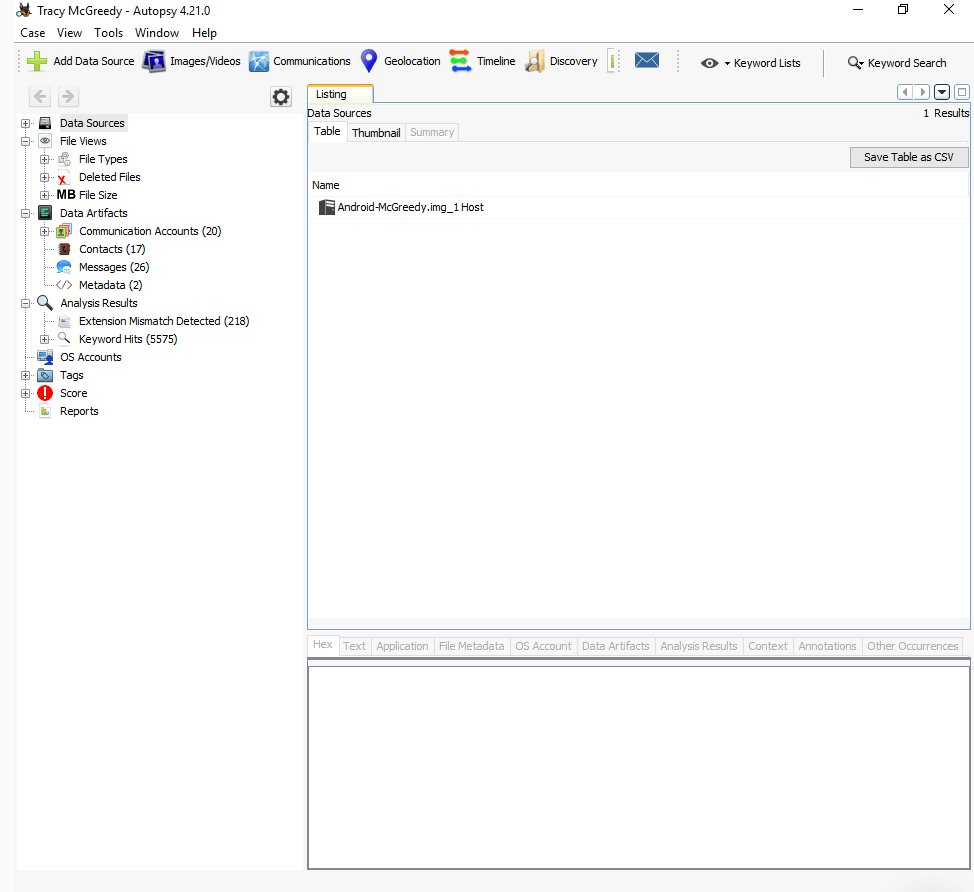Restore down the Autopsy window
The height and width of the screenshot is (892, 974).
click(x=903, y=9)
